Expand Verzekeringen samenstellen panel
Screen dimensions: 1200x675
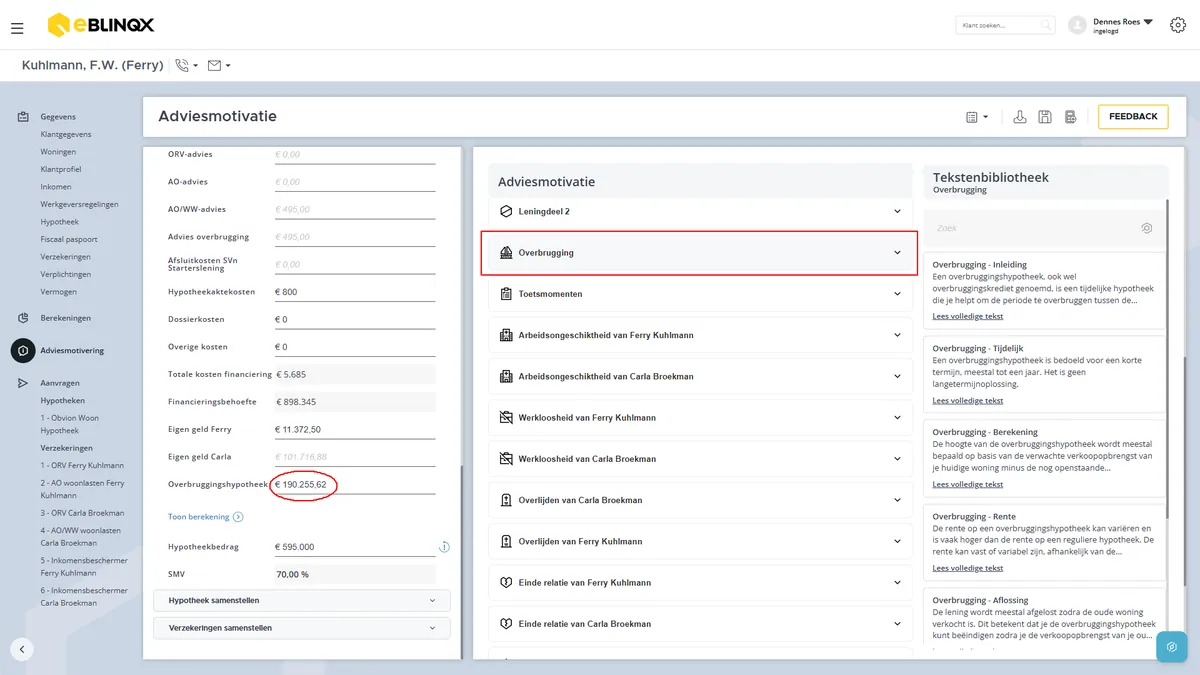(x=302, y=628)
